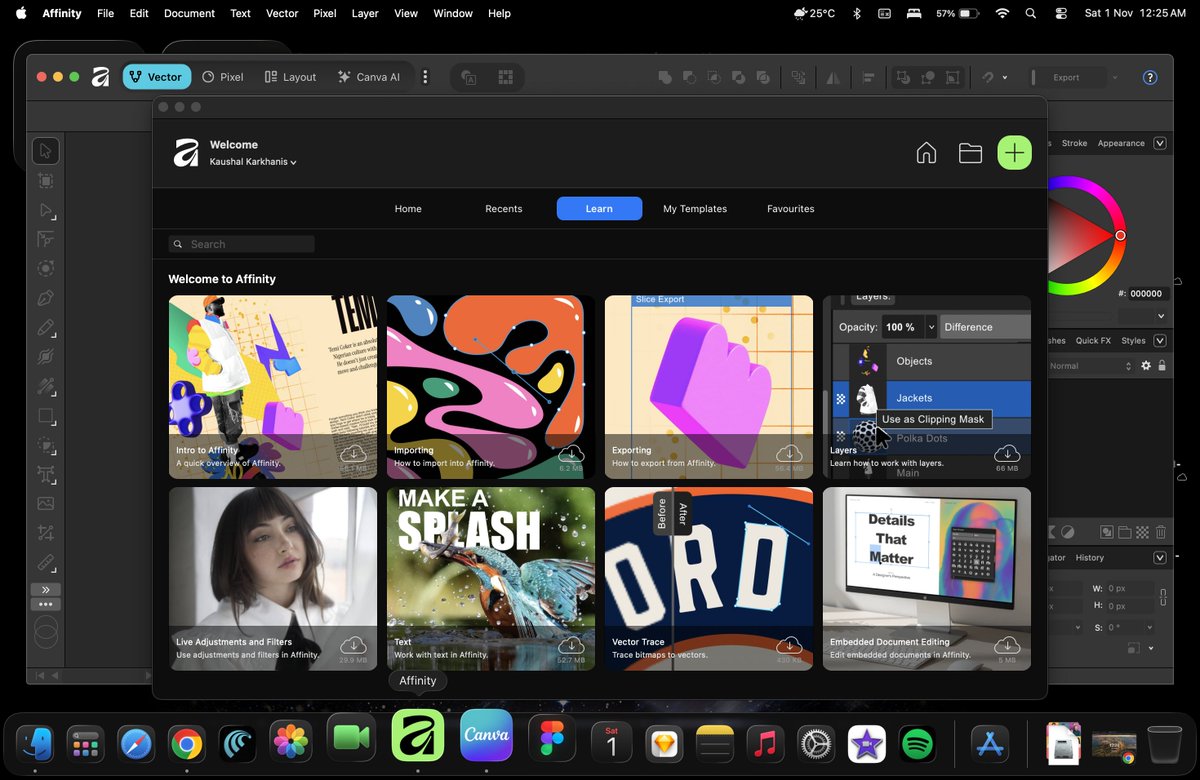The width and height of the screenshot is (1200, 780).
Task: Open the studio more-options vertical dots
Action: [426, 77]
